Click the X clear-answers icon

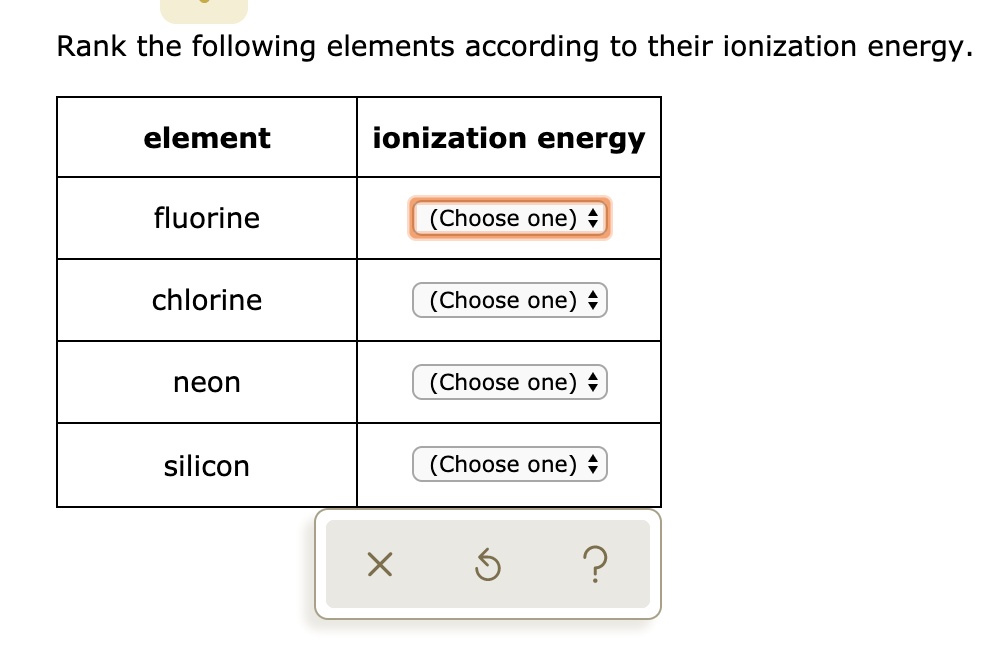click(378, 565)
